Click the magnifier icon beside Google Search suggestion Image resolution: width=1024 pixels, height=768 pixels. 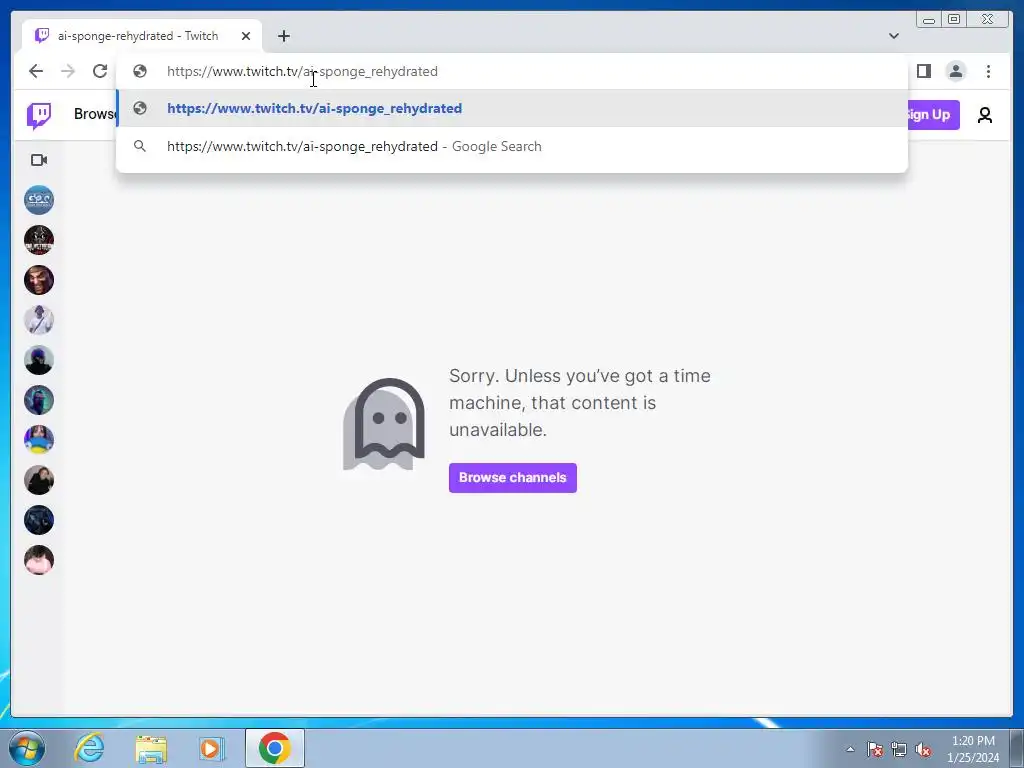click(140, 146)
